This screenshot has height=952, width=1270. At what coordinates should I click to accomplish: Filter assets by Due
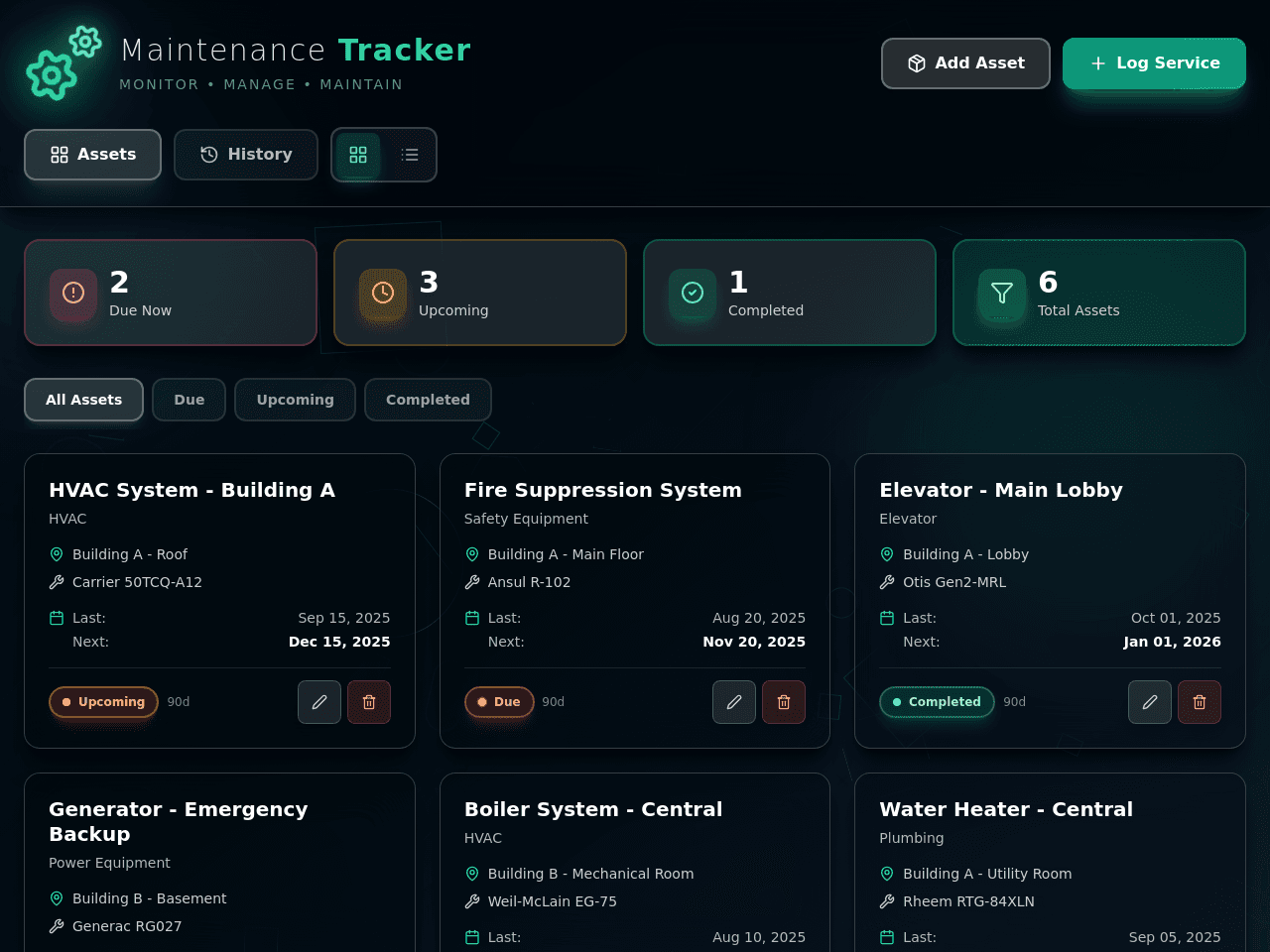pos(189,400)
